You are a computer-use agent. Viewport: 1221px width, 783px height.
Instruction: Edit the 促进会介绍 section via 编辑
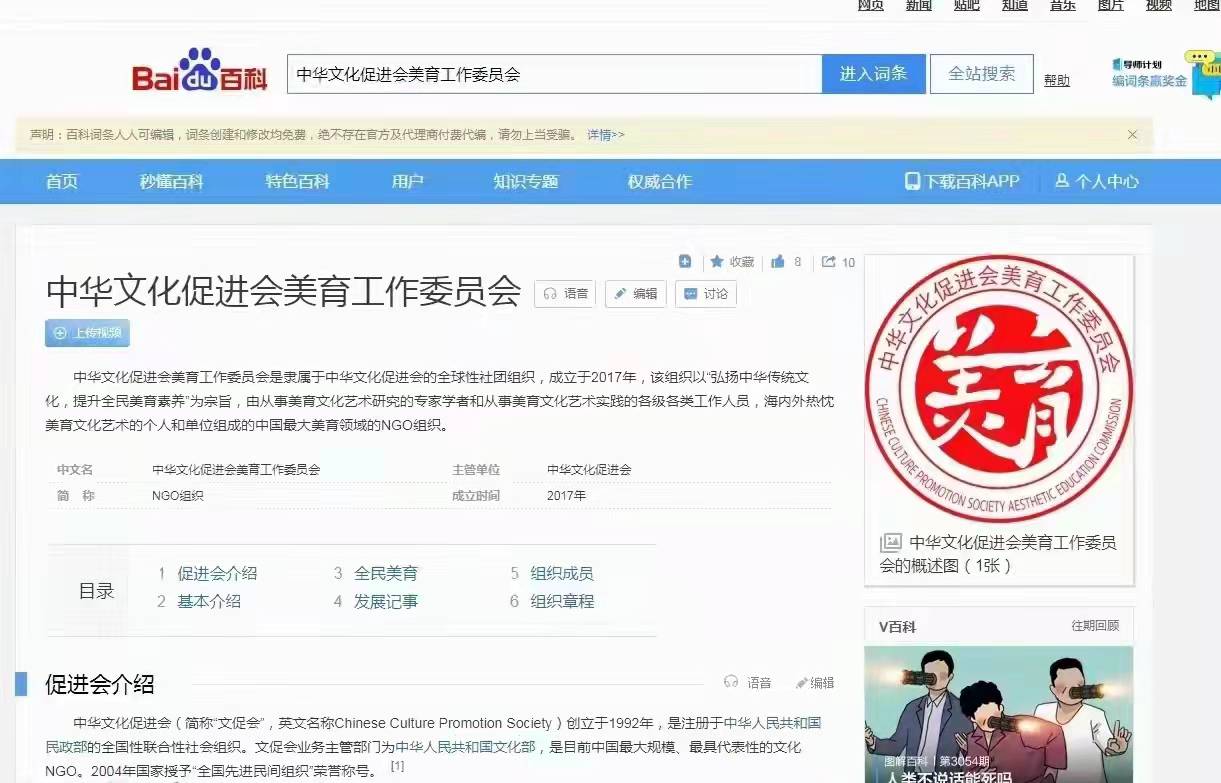[815, 683]
